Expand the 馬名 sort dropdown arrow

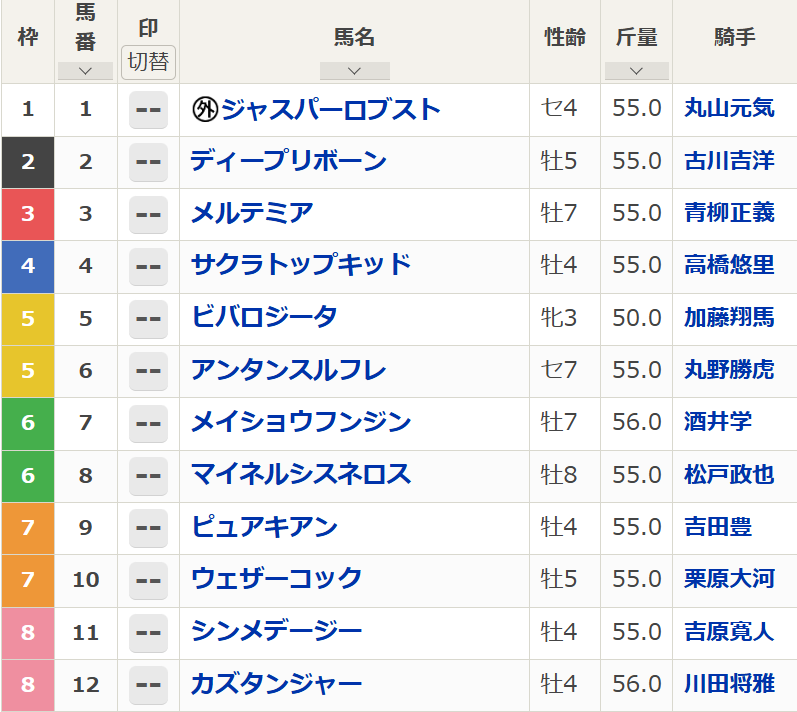point(354,71)
